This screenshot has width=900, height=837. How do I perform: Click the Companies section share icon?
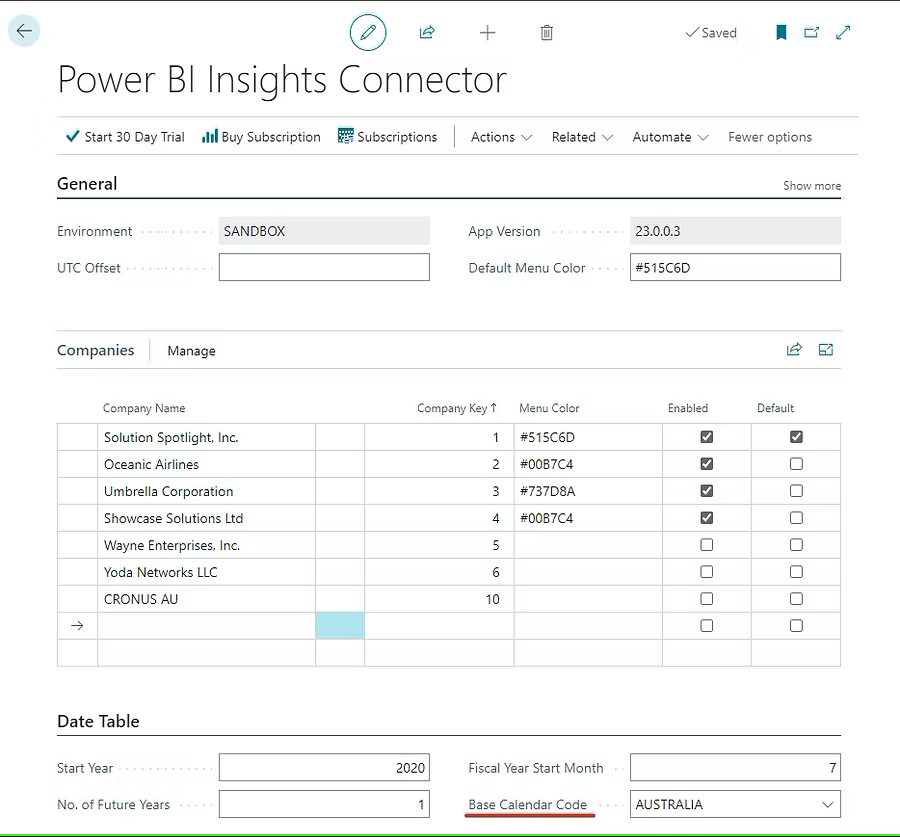point(794,349)
